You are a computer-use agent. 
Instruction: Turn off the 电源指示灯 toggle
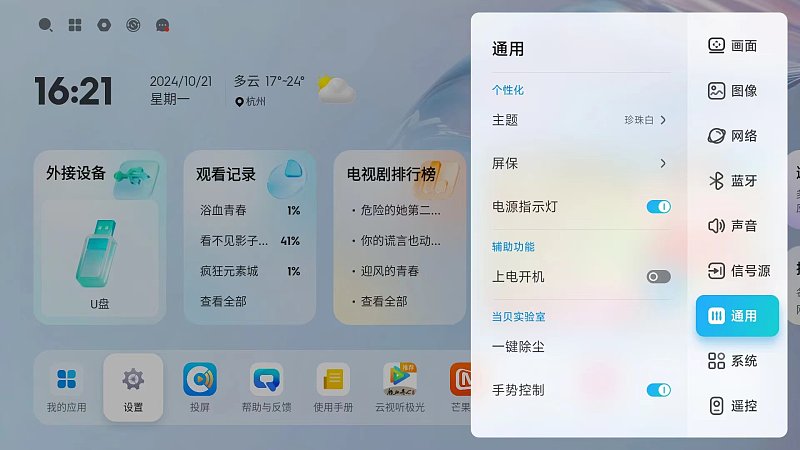pyautogui.click(x=659, y=207)
